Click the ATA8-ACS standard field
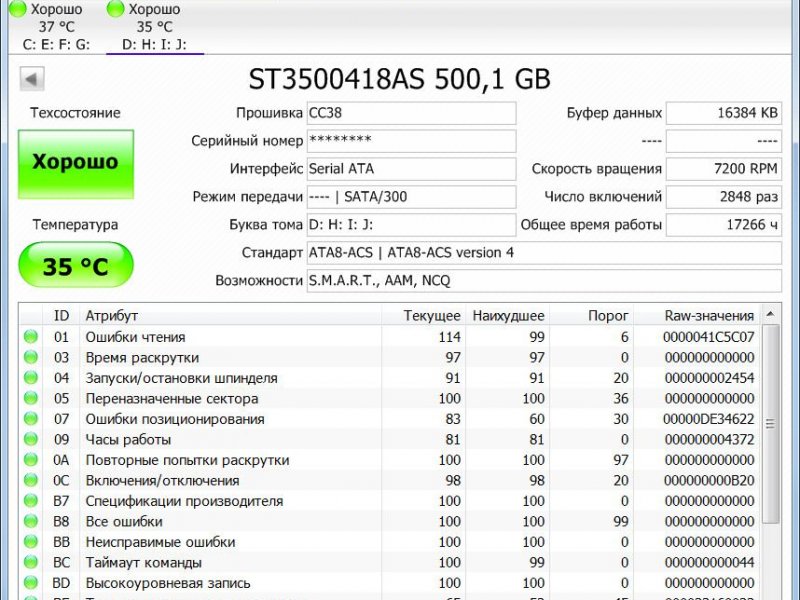The height and width of the screenshot is (600, 800). tap(544, 253)
